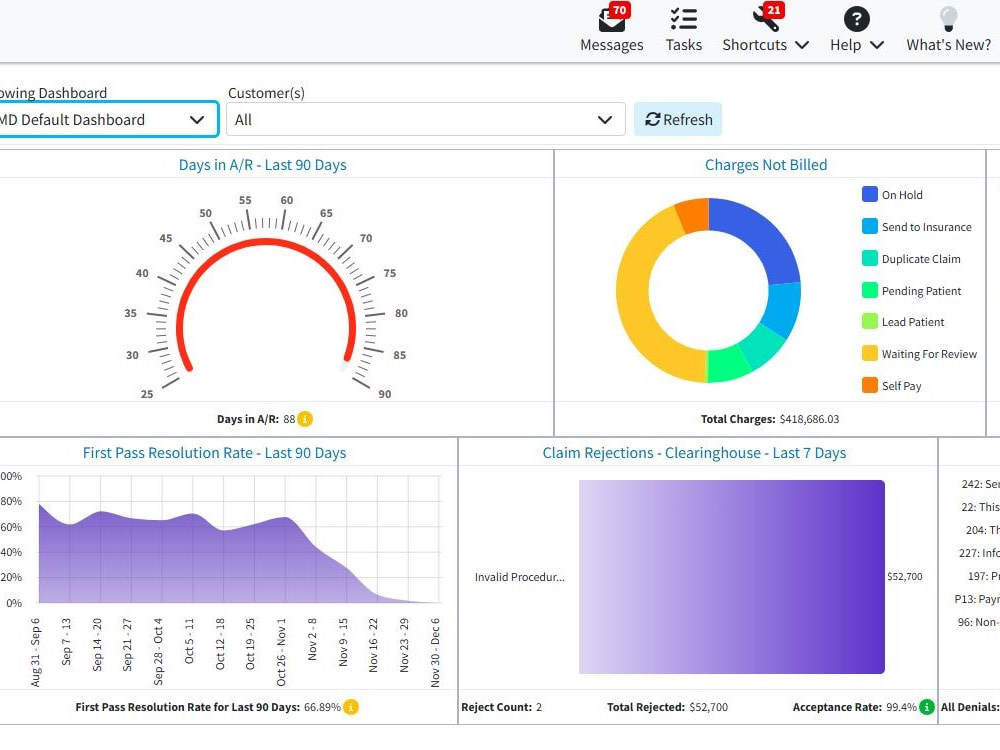
Task: Click the orange Self Pay donut segment
Action: click(694, 215)
